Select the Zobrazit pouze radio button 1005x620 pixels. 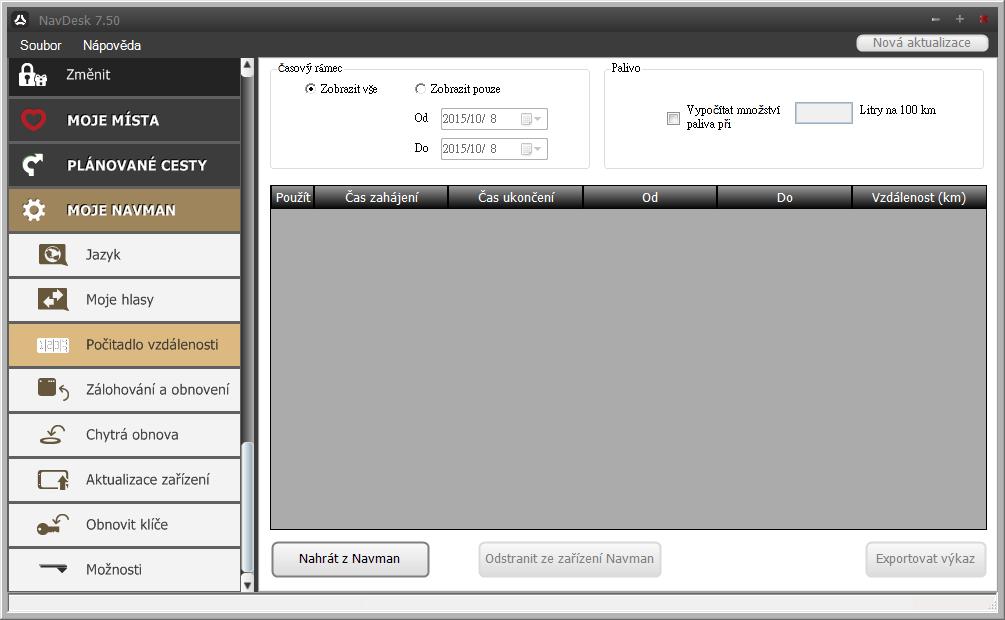420,88
